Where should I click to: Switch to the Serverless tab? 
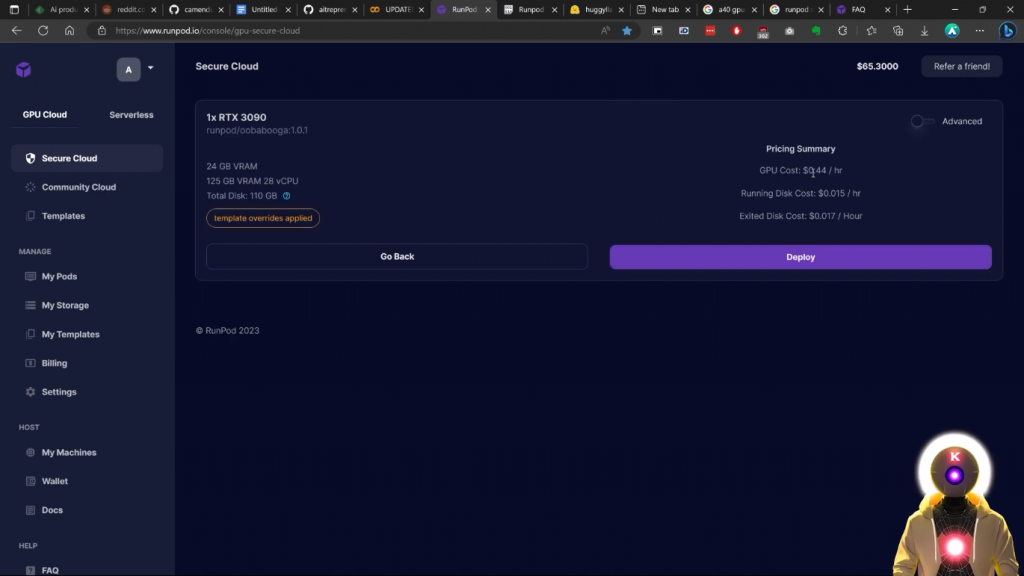click(x=131, y=114)
